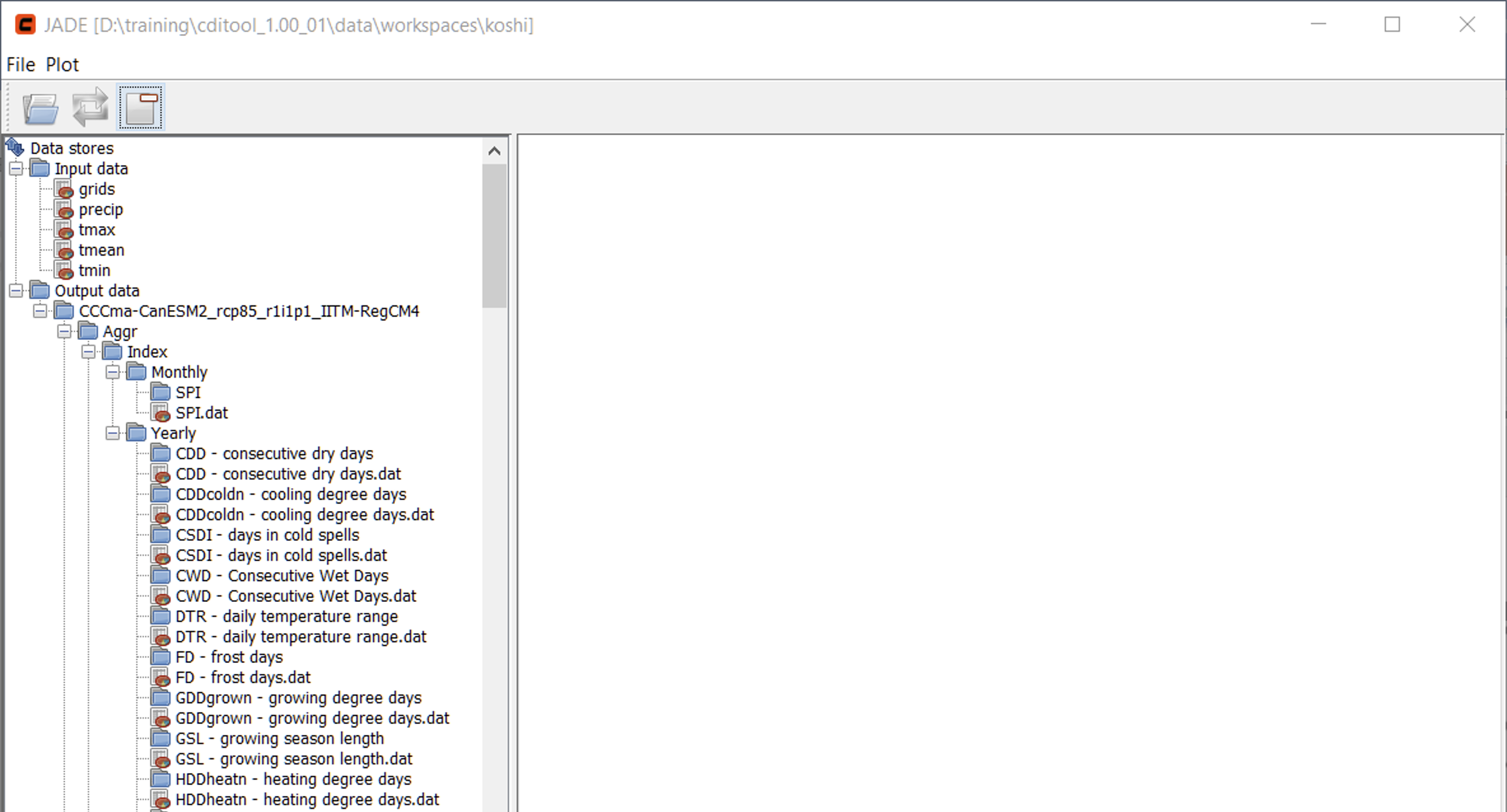Click the tmean data store icon
Image resolution: width=1507 pixels, height=812 pixels.
pyautogui.click(x=64, y=251)
